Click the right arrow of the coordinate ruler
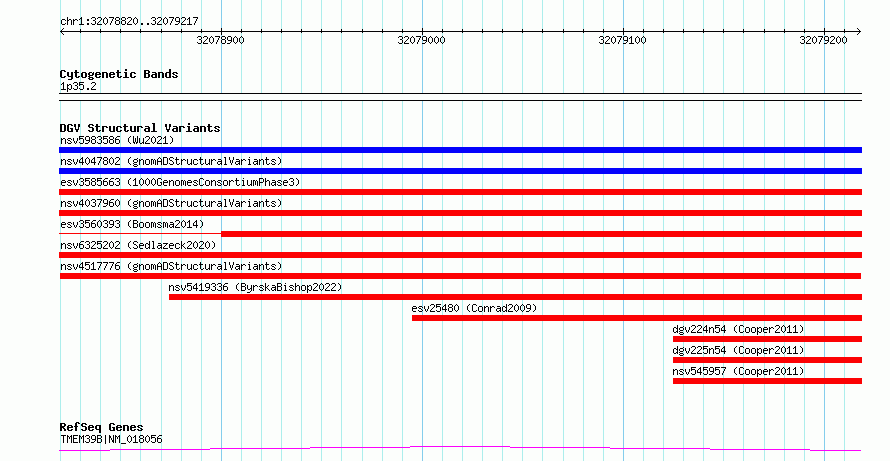Viewport: 890px width, 461px height. pyautogui.click(x=858, y=32)
